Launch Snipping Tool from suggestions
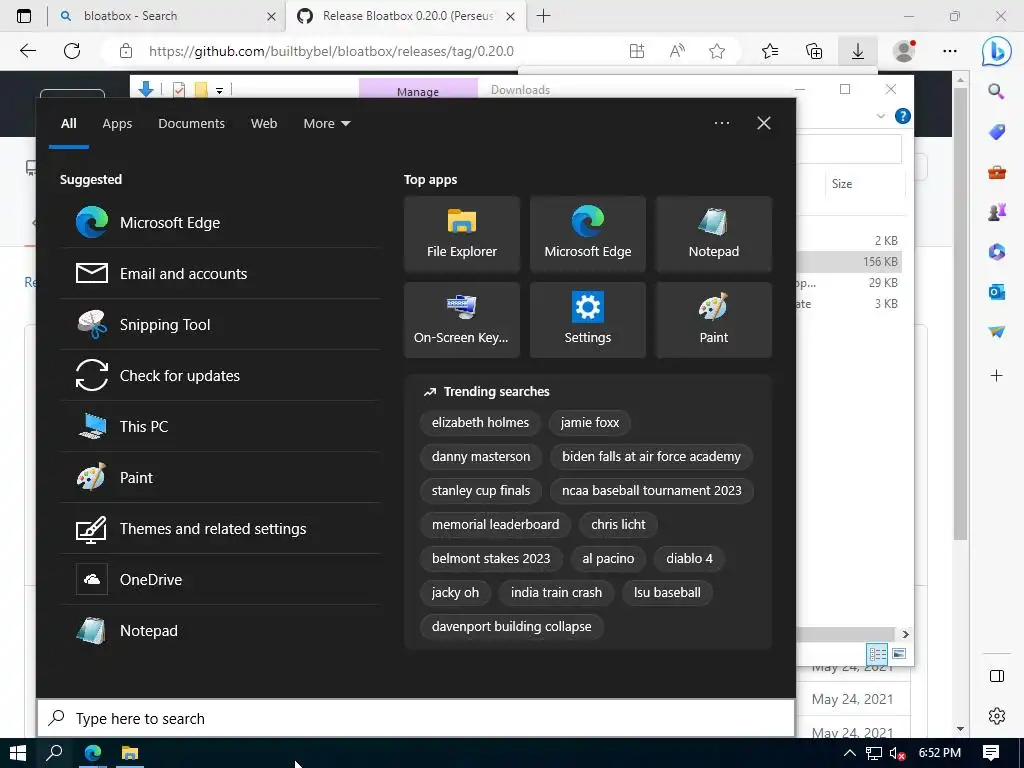Viewport: 1024px width, 768px height. coord(220,325)
